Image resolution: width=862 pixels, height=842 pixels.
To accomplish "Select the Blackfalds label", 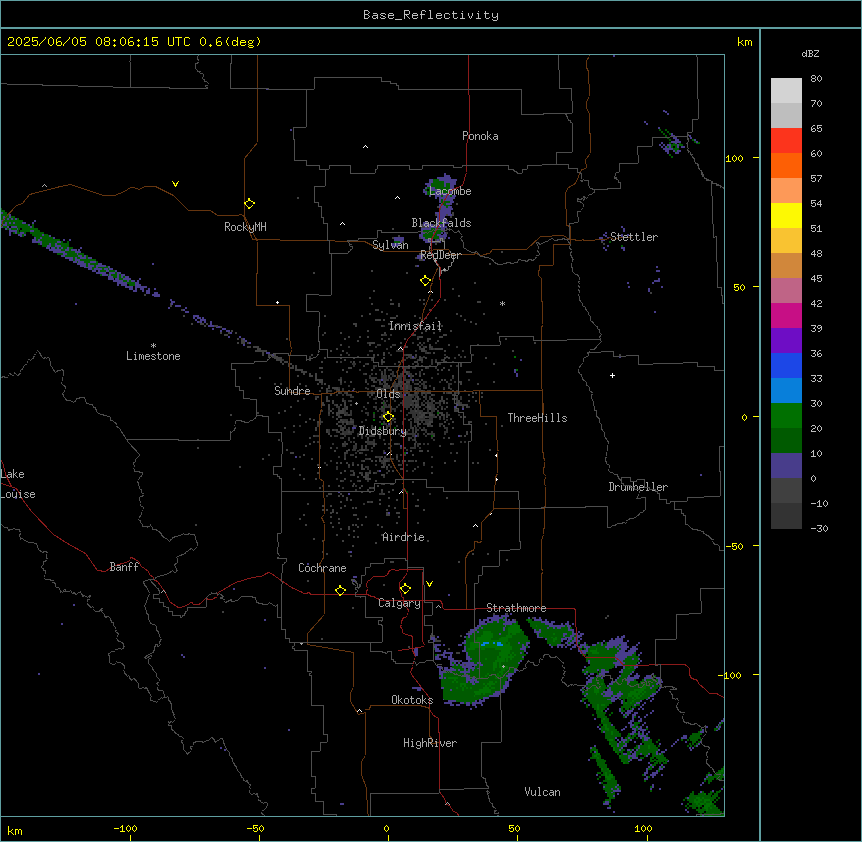I will pyautogui.click(x=441, y=223).
